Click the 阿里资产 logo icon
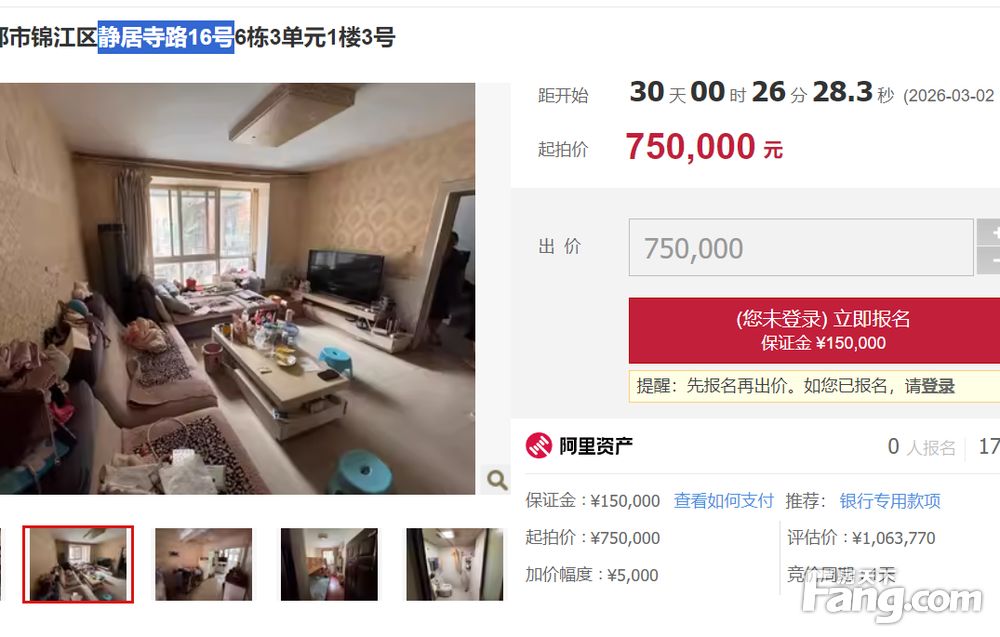The height and width of the screenshot is (637, 1000). [539, 446]
